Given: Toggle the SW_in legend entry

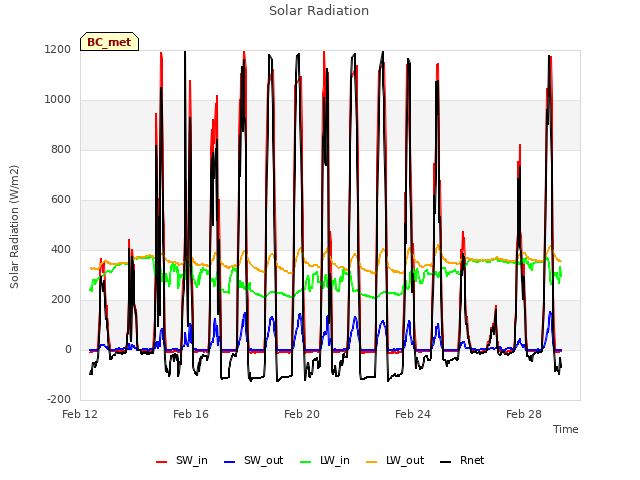Looking at the screenshot, I should tap(182, 460).
